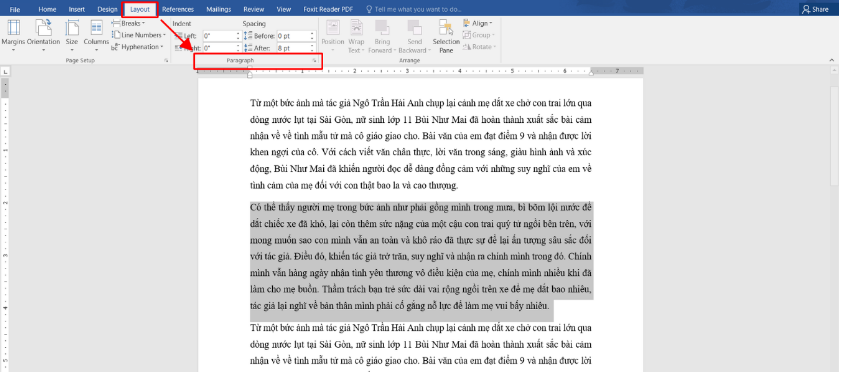Screen dimensions: 841x372
Task: Open the Selection Pane
Action: coord(446,35)
